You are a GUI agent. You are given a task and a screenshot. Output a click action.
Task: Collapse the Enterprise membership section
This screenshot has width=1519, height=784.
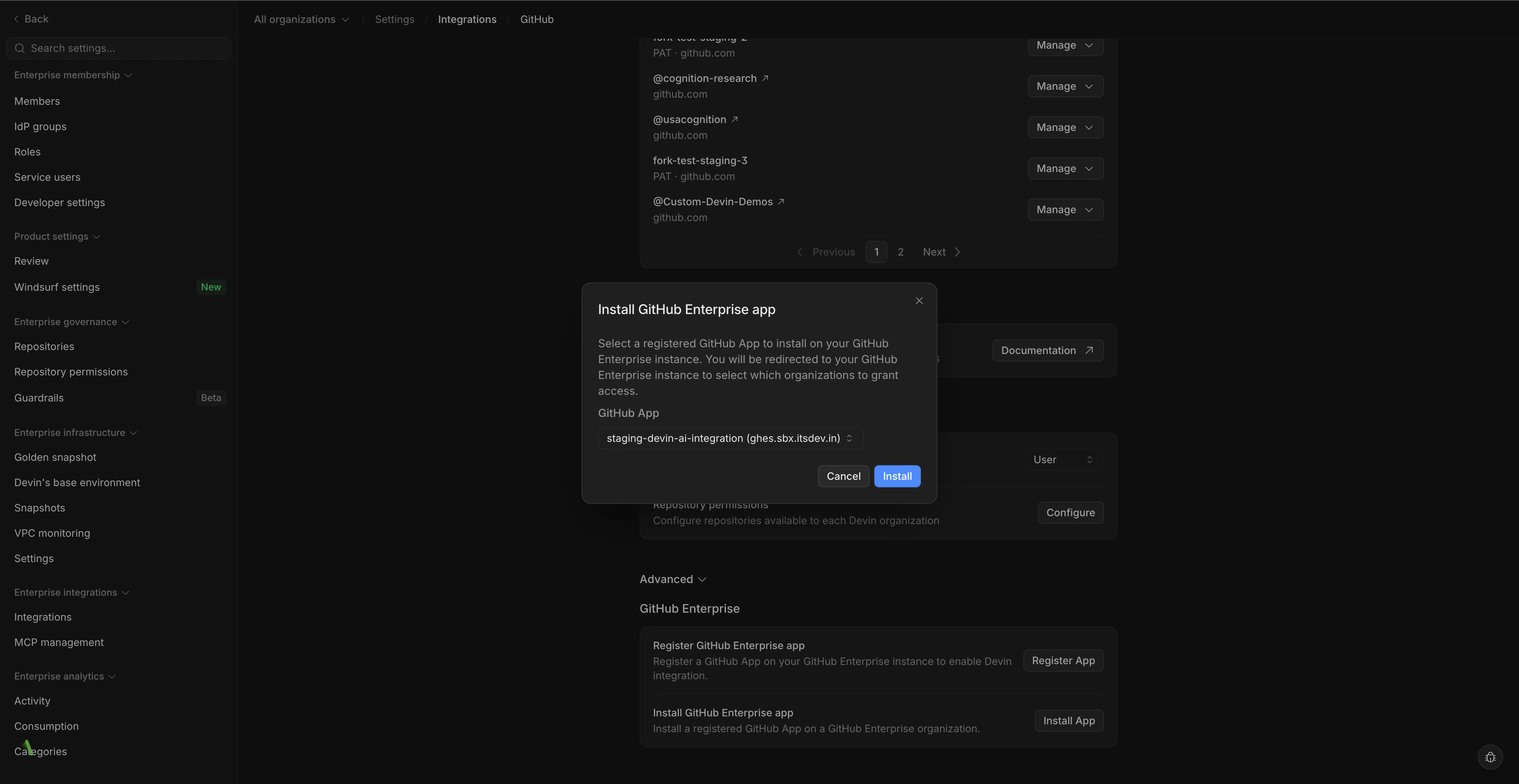72,75
